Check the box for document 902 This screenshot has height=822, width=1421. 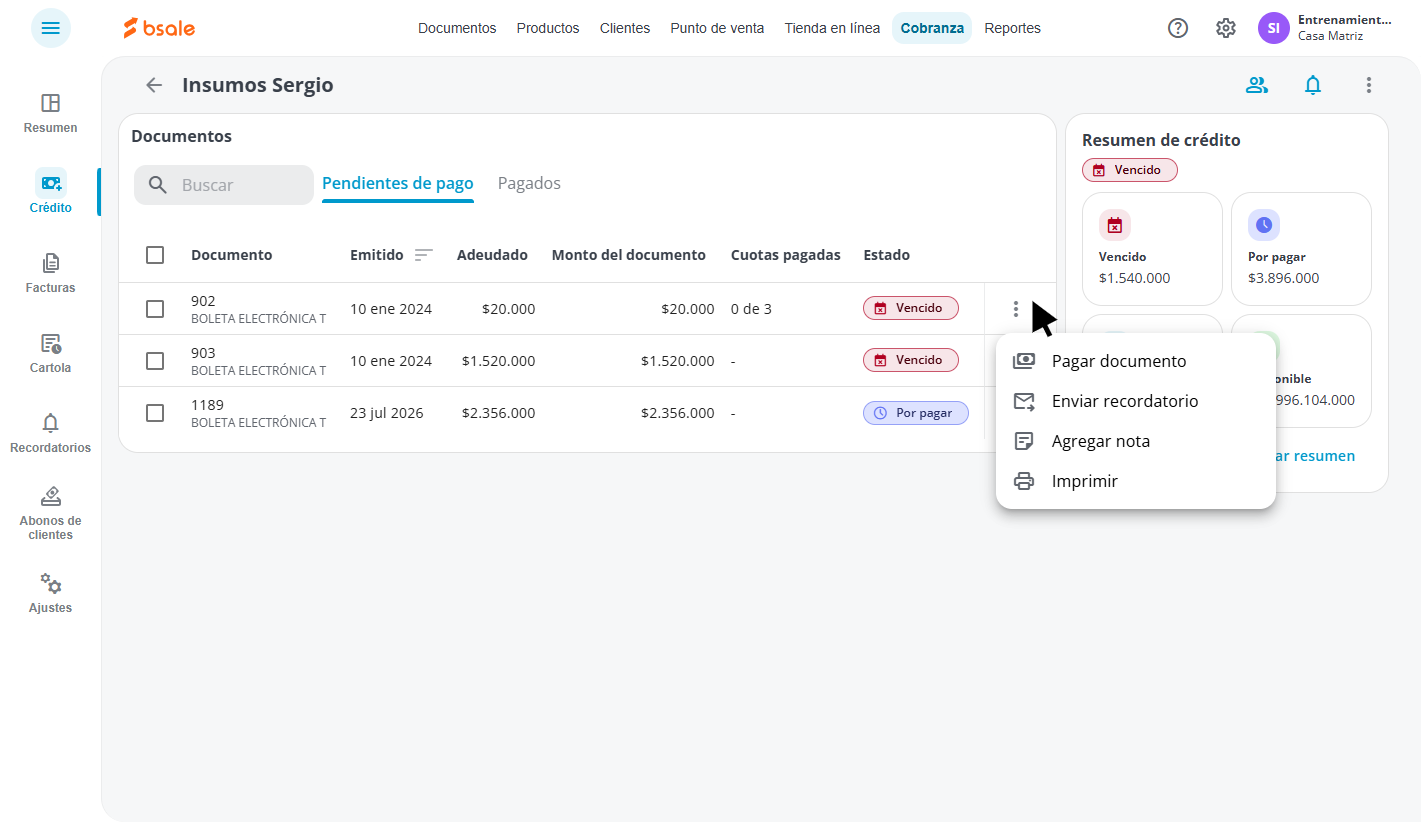click(x=155, y=309)
